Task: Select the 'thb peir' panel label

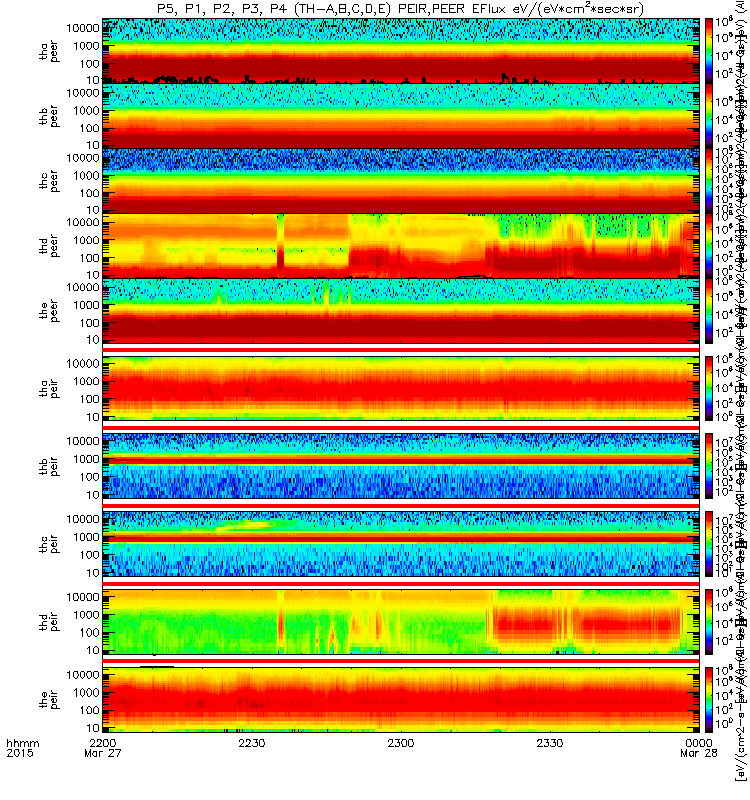Action: click(49, 466)
